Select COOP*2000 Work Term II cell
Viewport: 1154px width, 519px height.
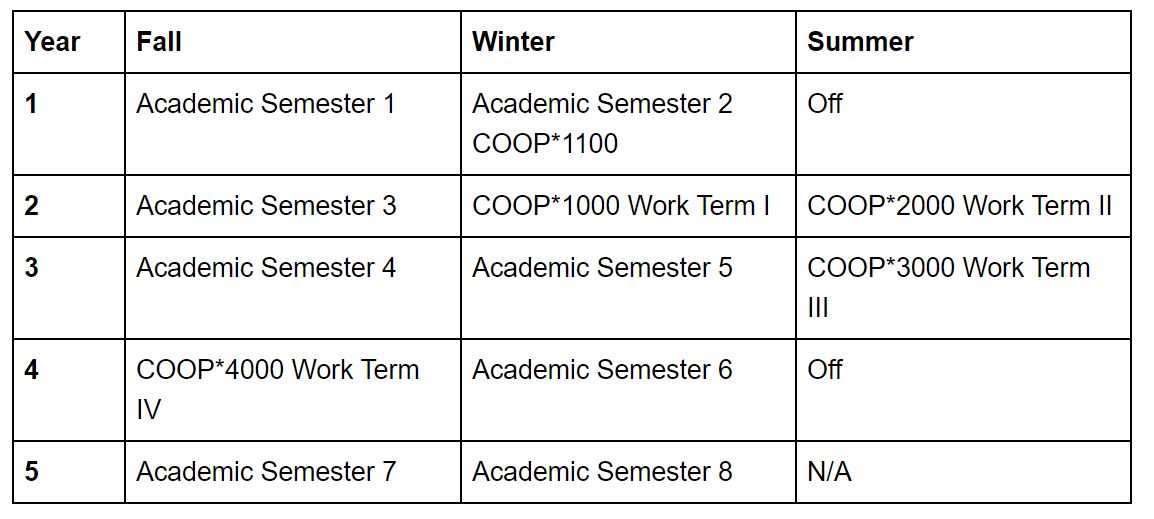[x=963, y=205]
